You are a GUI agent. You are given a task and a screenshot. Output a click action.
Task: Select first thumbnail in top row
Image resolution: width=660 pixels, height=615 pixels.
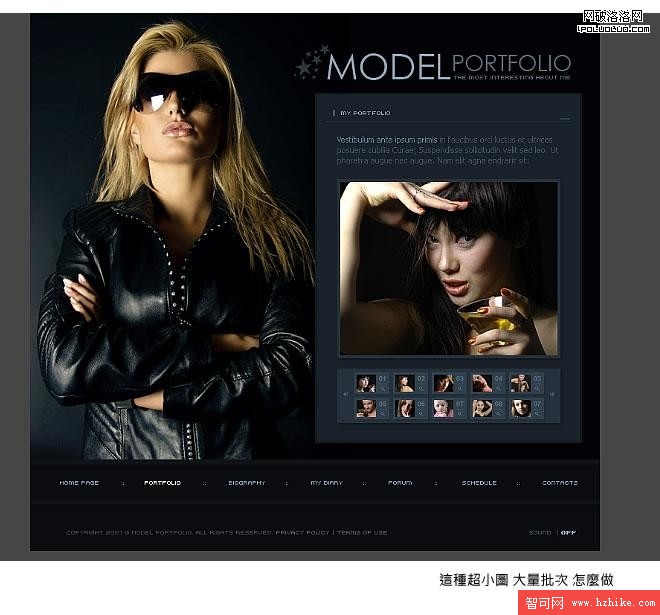tap(366, 382)
